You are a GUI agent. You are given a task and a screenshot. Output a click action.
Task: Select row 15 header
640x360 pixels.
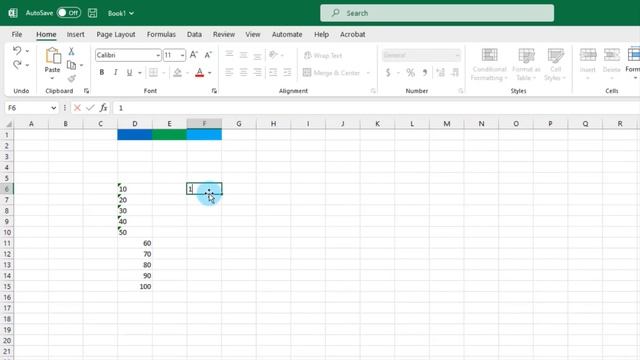(7, 287)
